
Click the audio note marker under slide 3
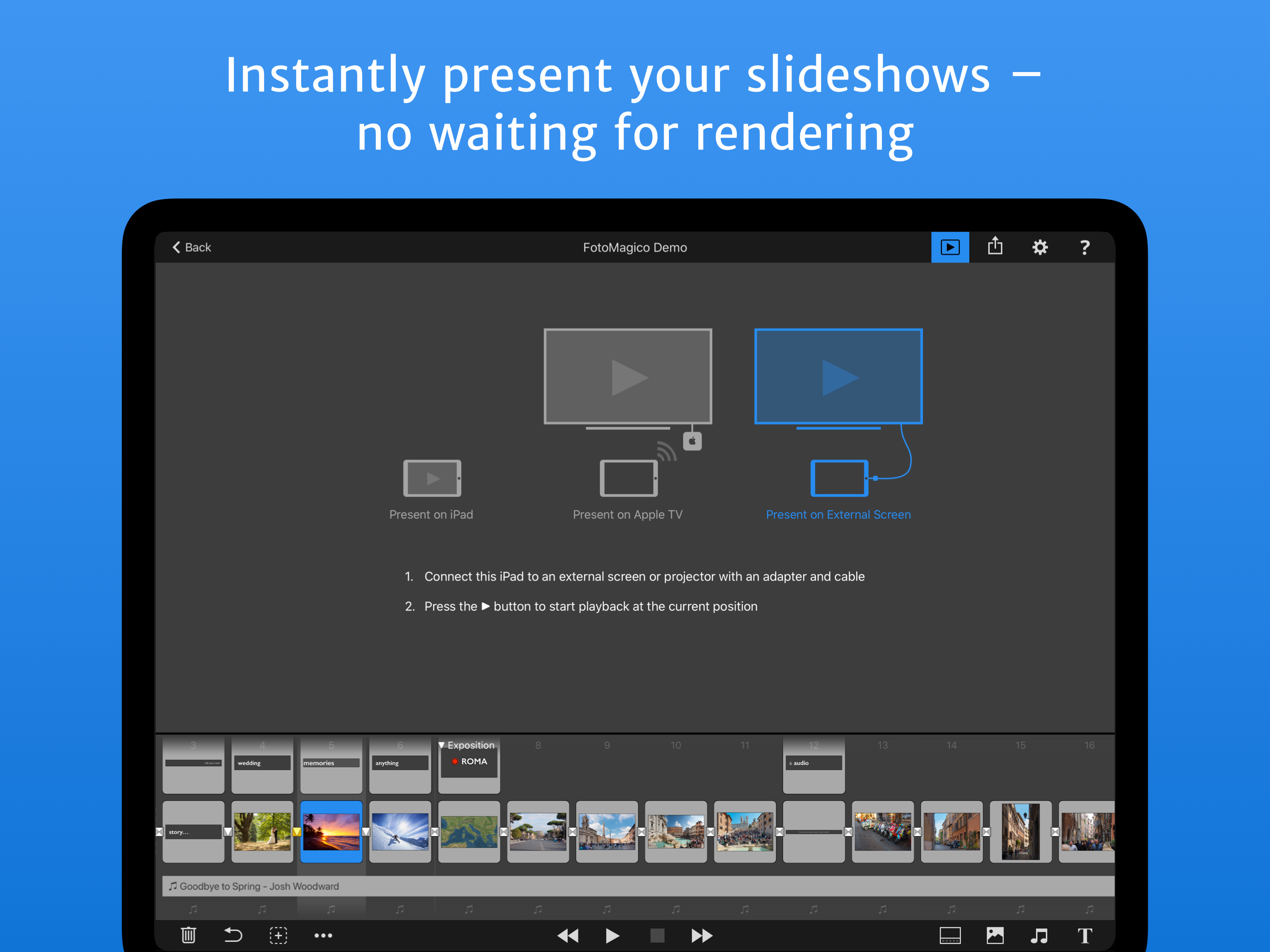click(193, 909)
